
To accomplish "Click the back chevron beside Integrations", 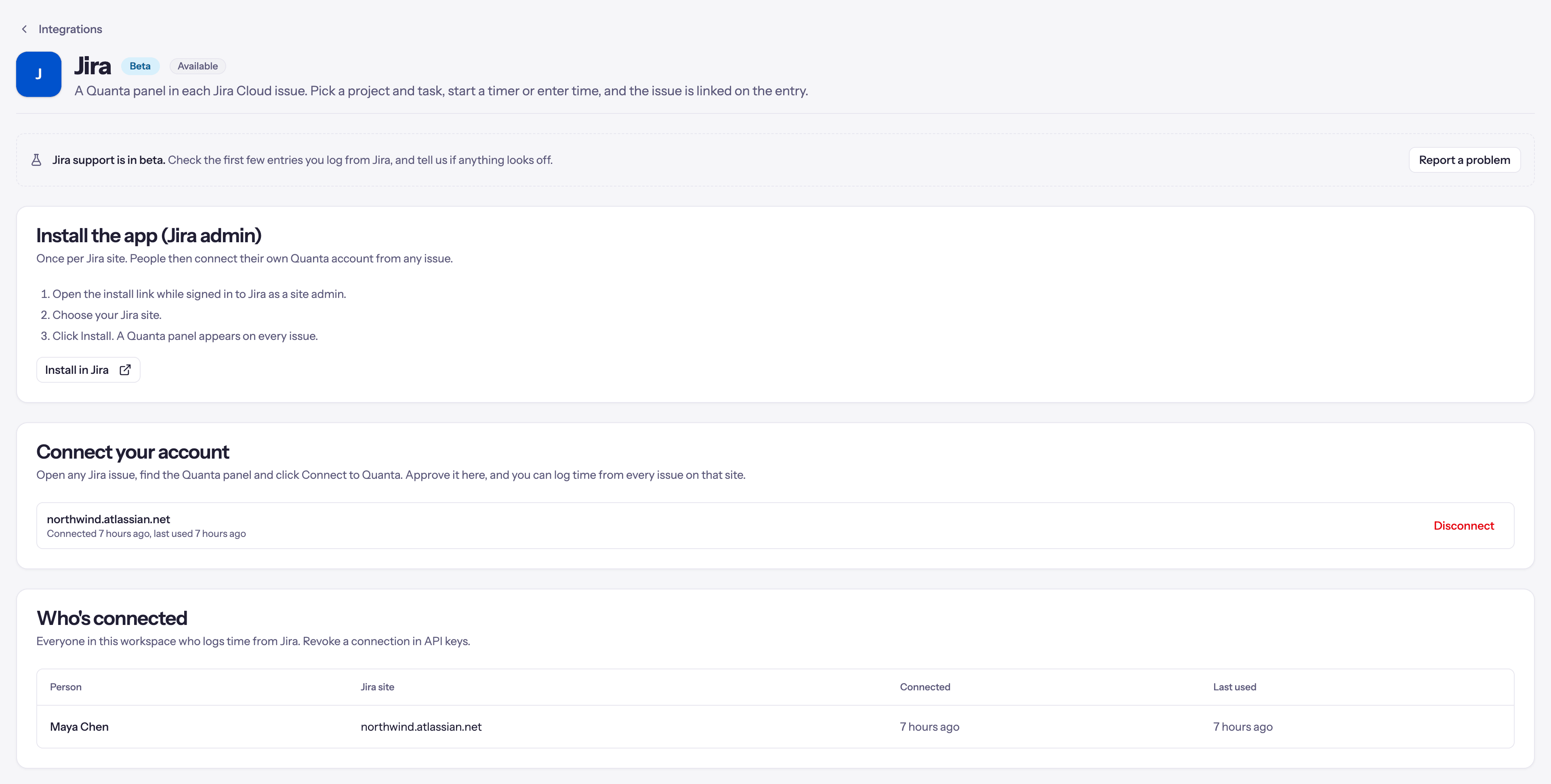I will click(x=24, y=29).
